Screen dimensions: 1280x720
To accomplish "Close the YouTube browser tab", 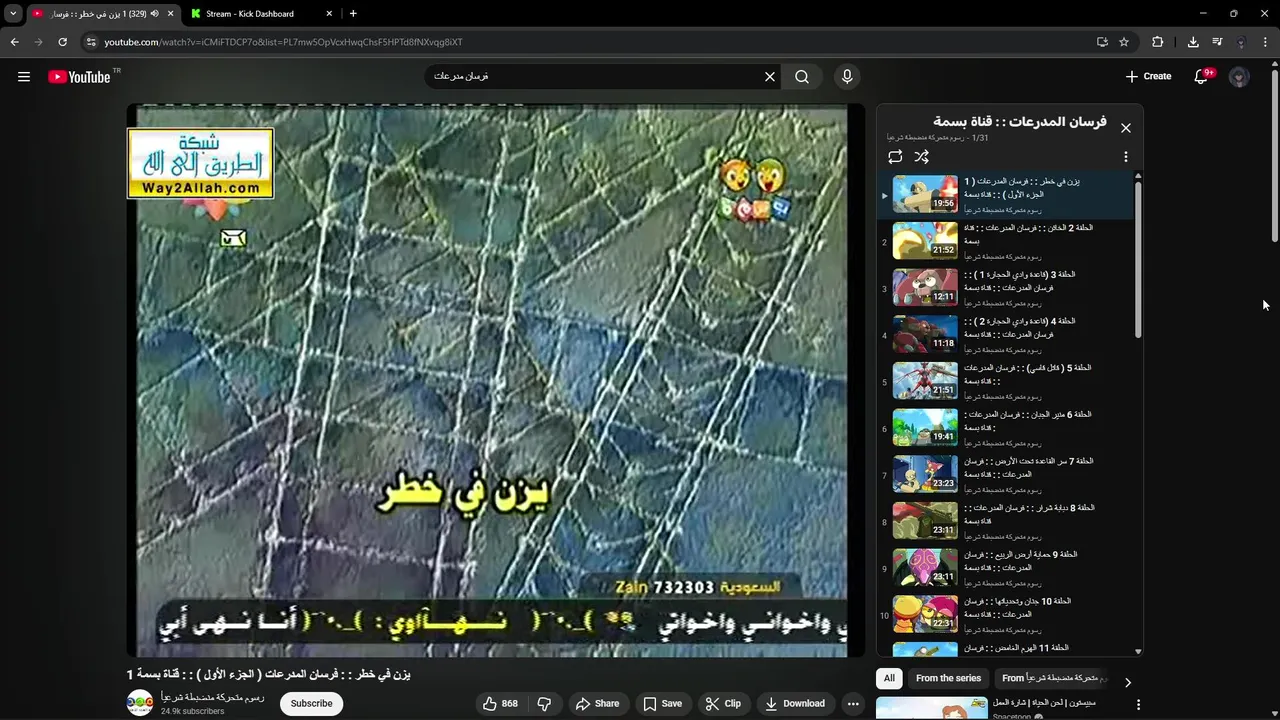I will pos(171,14).
